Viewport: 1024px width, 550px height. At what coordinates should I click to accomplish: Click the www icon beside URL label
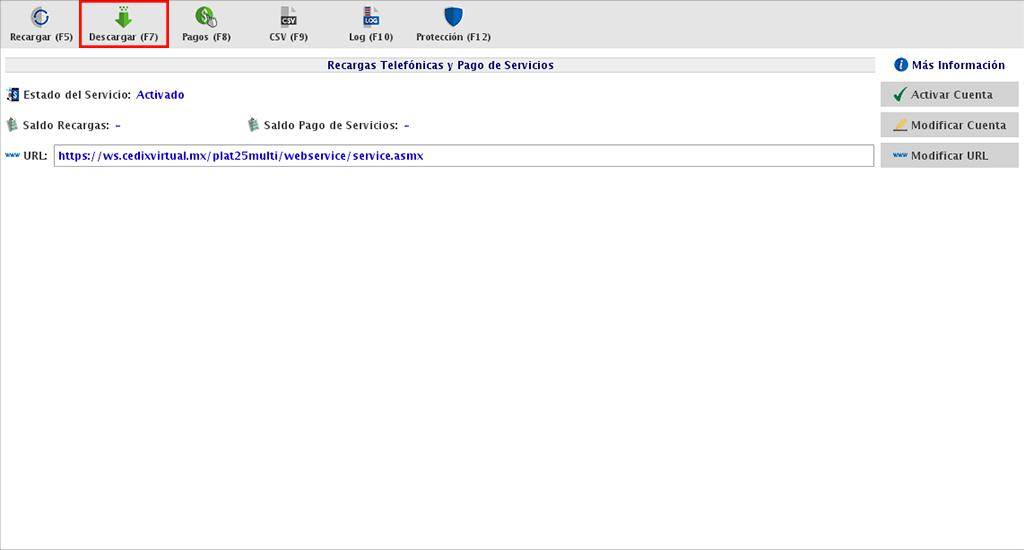pos(12,155)
